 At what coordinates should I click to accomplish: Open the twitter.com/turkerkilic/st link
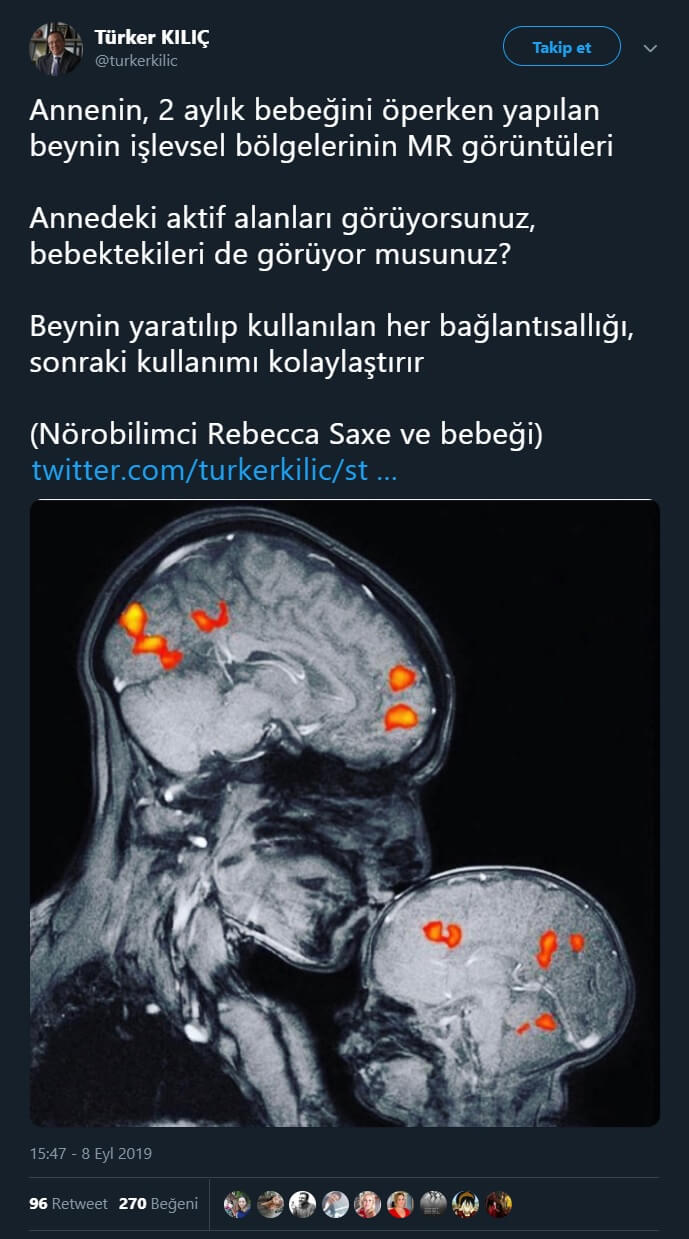pos(214,470)
